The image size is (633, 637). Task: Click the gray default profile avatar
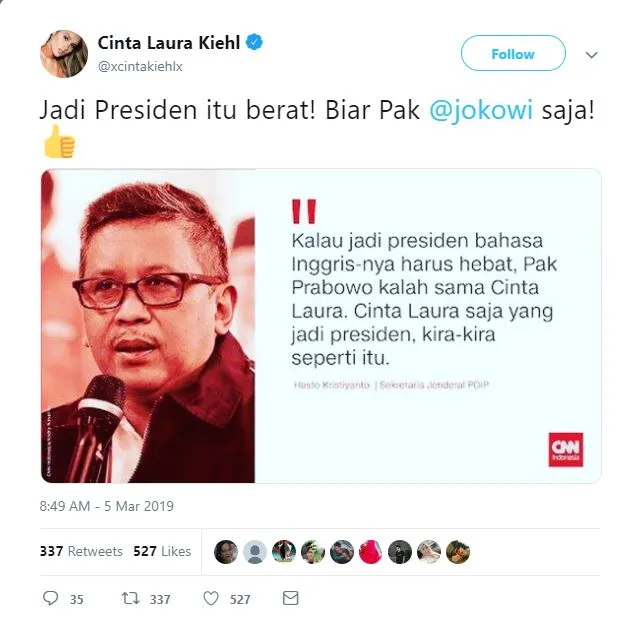point(255,552)
